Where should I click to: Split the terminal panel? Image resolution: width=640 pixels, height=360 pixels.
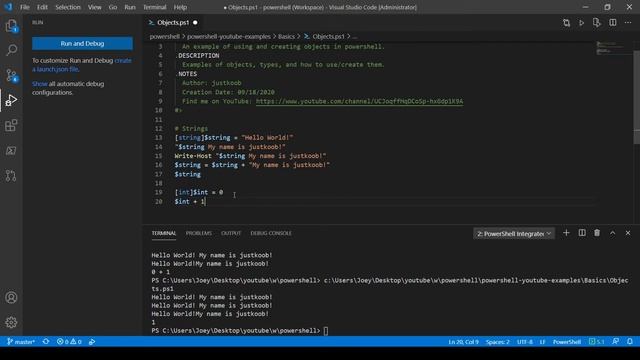pyautogui.click(x=582, y=233)
